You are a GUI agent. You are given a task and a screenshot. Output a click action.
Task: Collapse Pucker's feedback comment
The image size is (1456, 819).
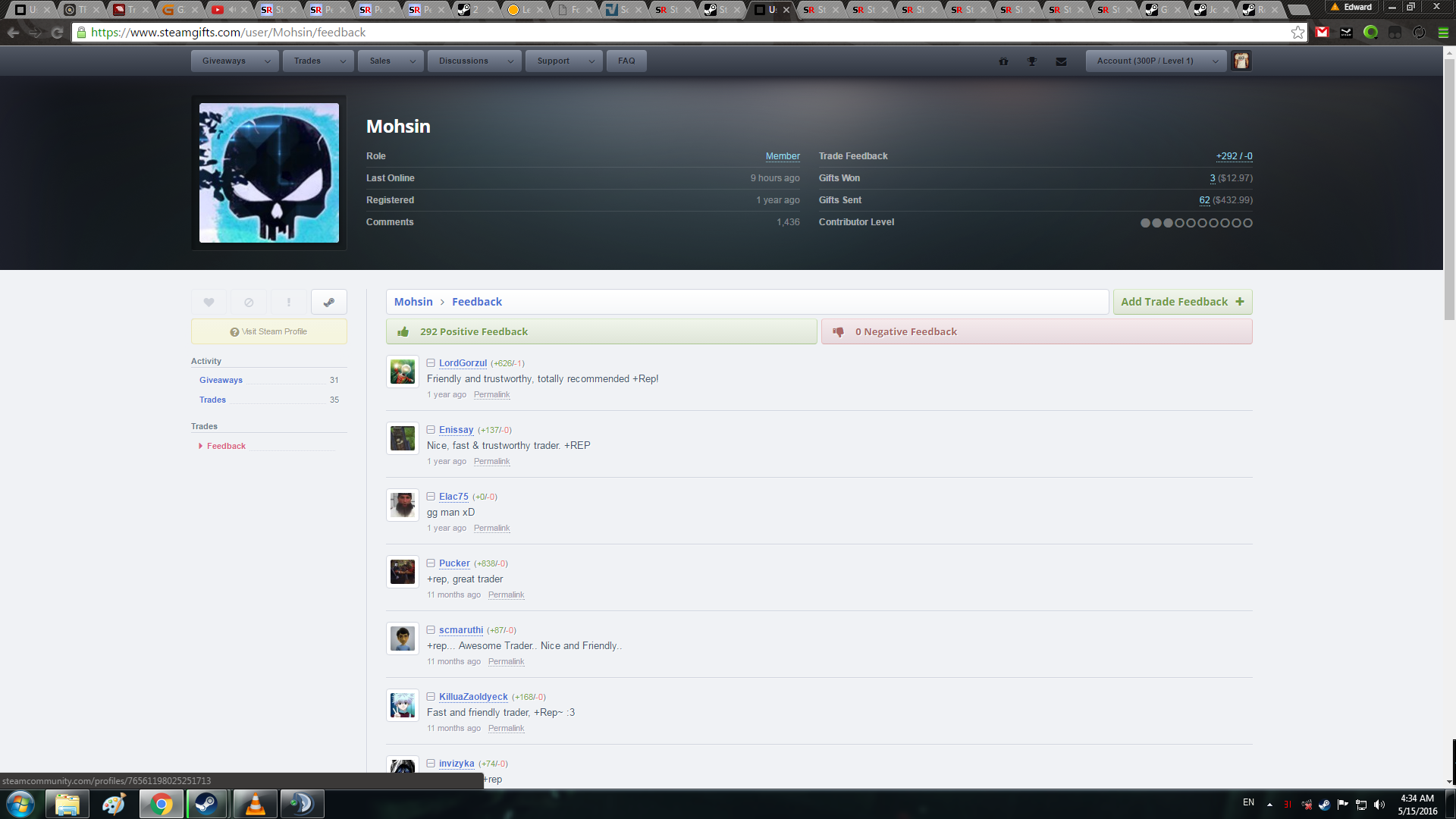point(431,563)
